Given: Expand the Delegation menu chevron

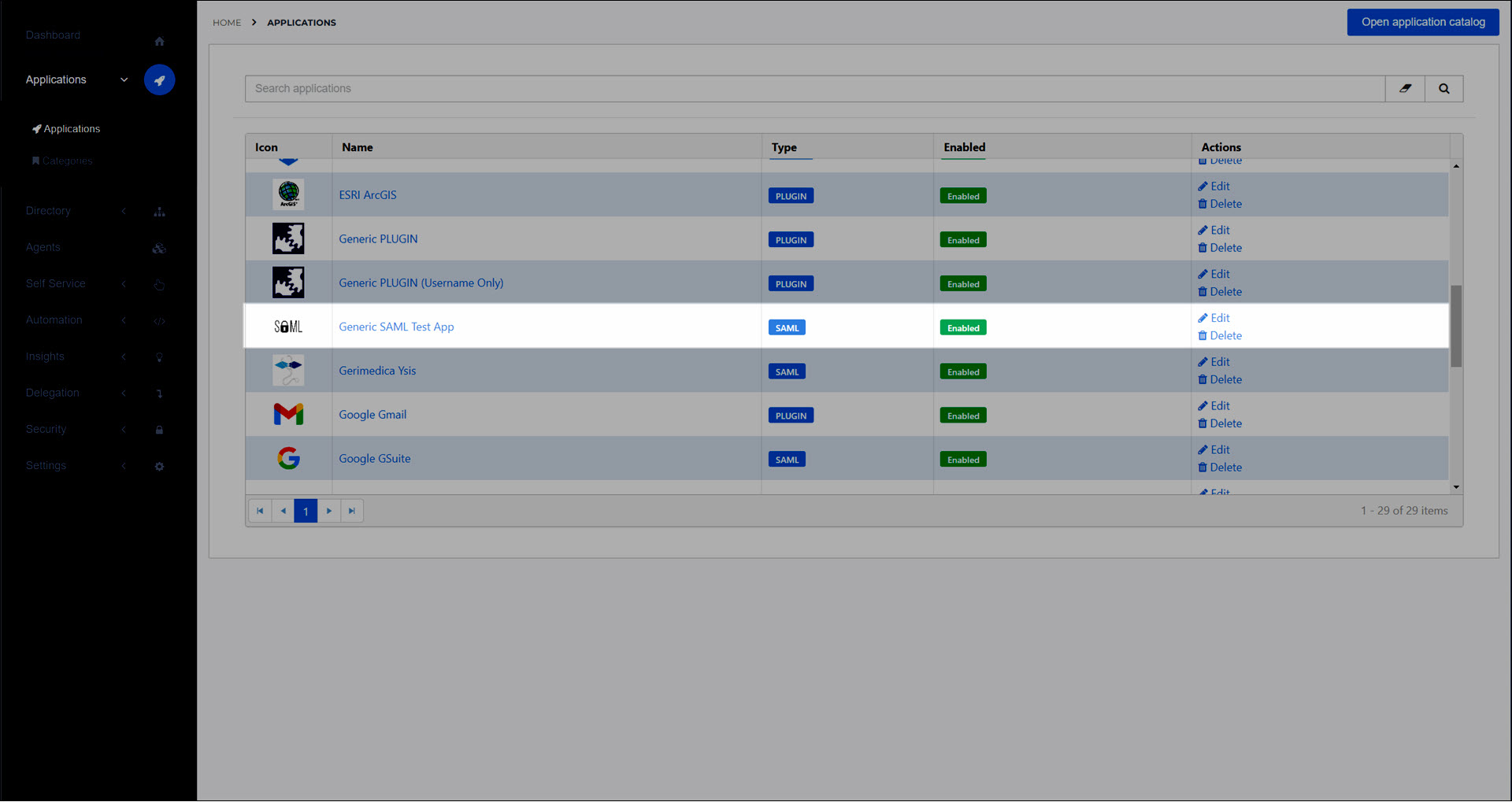Looking at the screenshot, I should pyautogui.click(x=124, y=393).
